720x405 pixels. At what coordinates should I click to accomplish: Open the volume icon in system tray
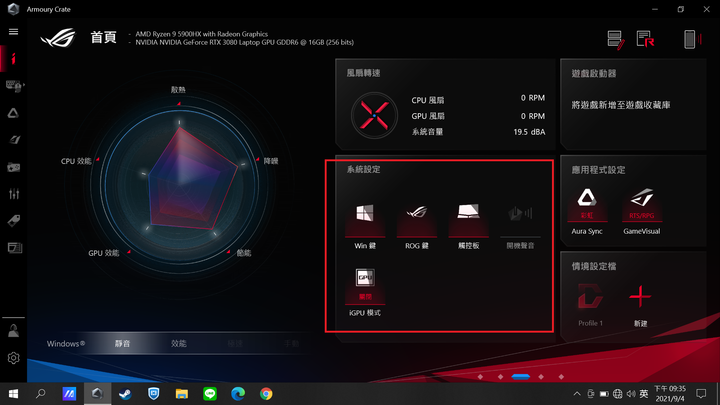point(631,394)
